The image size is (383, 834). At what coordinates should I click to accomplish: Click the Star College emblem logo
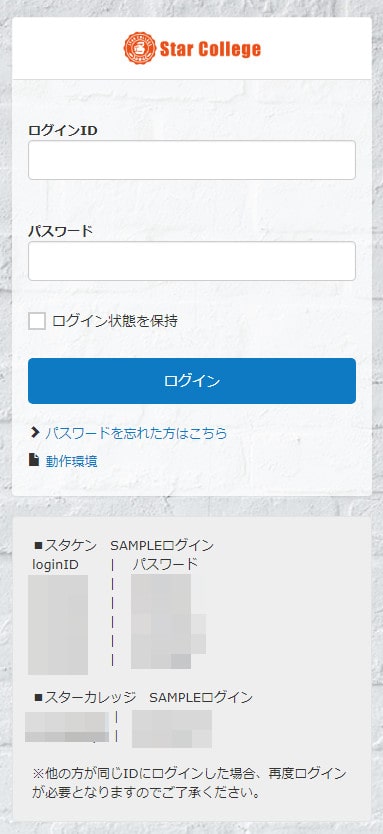[140, 48]
